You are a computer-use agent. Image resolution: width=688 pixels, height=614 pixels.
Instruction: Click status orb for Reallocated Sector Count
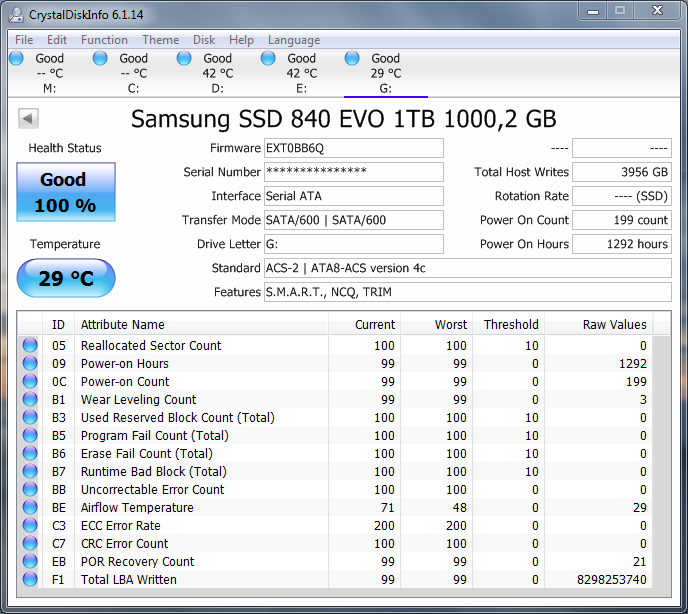pos(30,345)
